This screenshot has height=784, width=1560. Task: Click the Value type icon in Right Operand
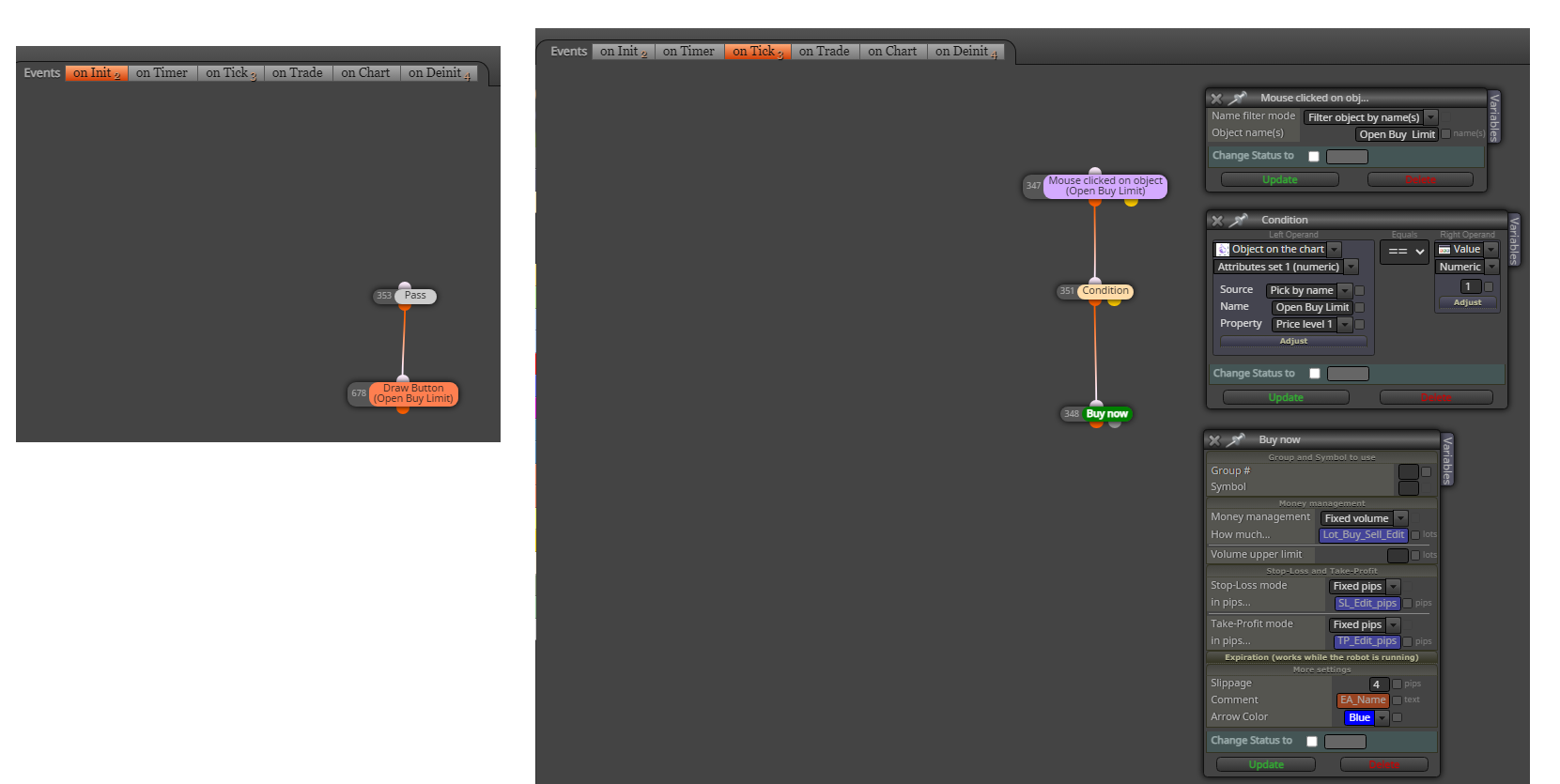tap(1444, 250)
